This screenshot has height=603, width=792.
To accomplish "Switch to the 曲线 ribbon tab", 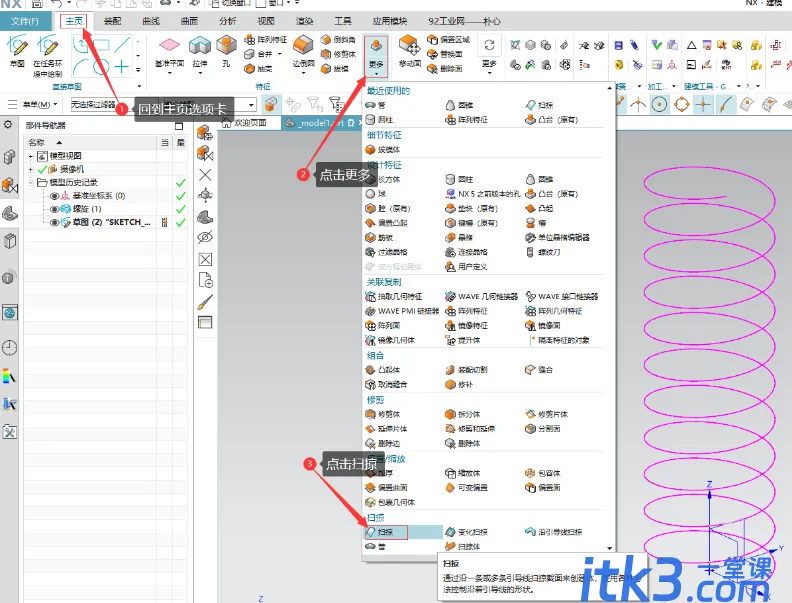I will (151, 21).
